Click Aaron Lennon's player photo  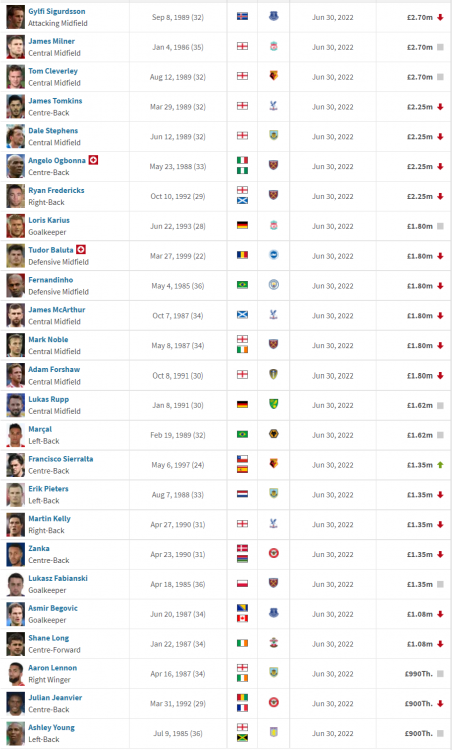point(15,674)
